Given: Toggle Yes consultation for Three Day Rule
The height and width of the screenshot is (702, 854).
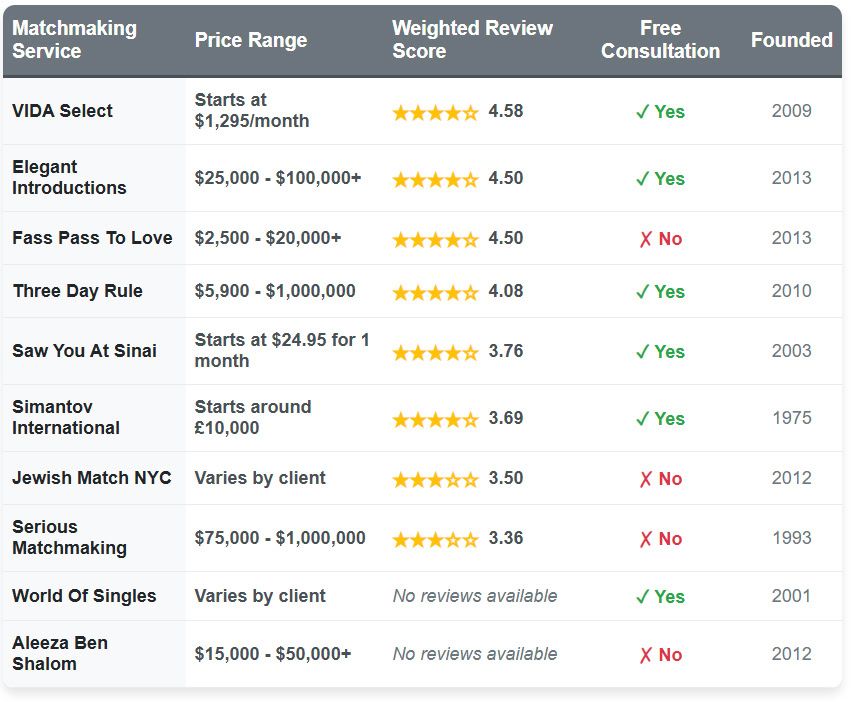Looking at the screenshot, I should pos(661,291).
